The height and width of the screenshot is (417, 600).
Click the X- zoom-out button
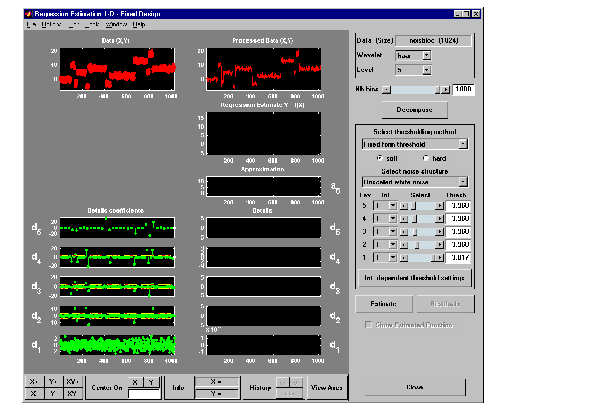tap(33, 394)
